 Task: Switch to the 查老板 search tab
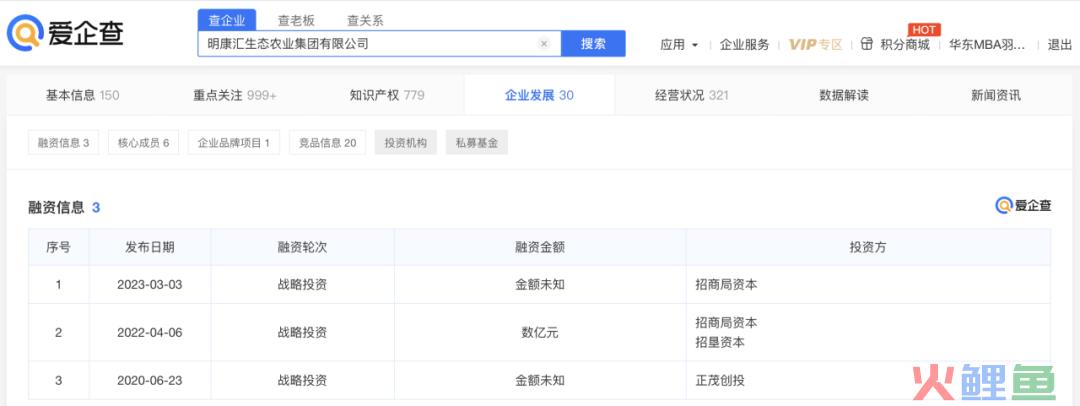(296, 21)
